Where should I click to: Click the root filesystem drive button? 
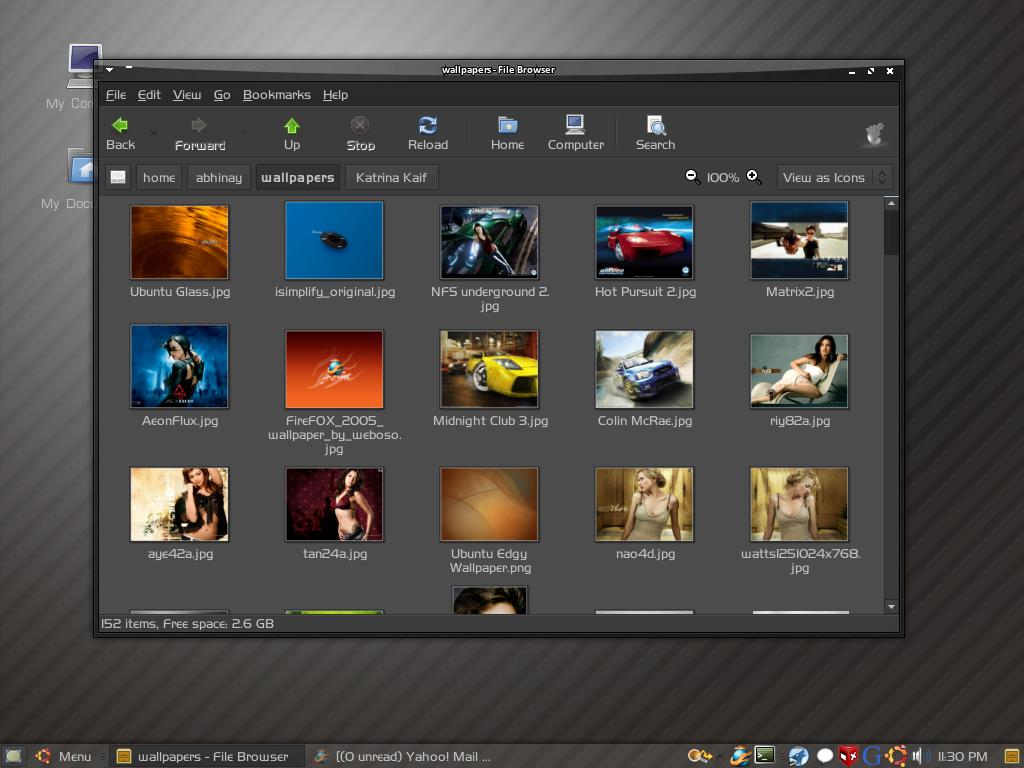[118, 177]
